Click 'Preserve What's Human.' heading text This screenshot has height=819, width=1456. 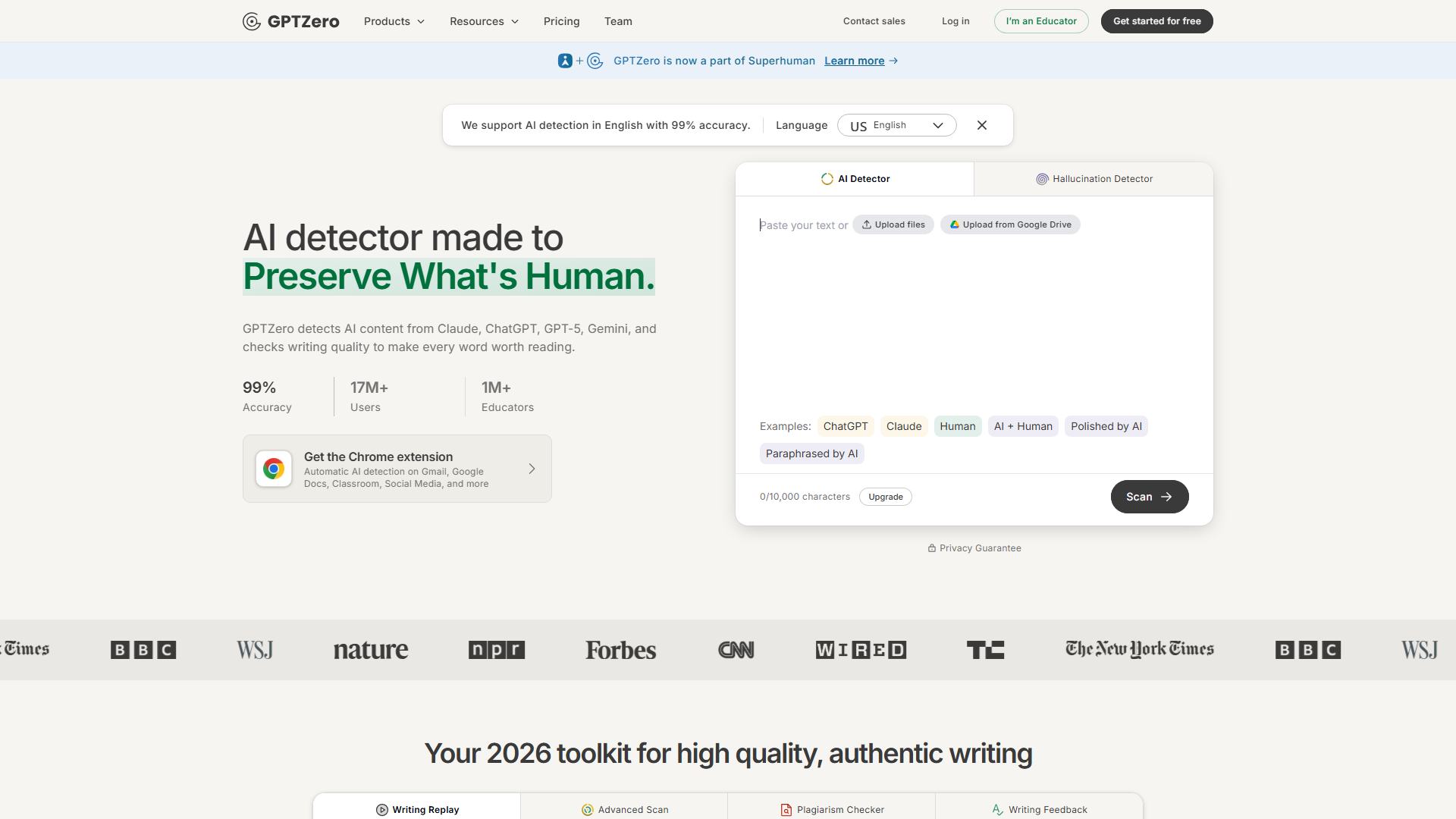pos(449,276)
